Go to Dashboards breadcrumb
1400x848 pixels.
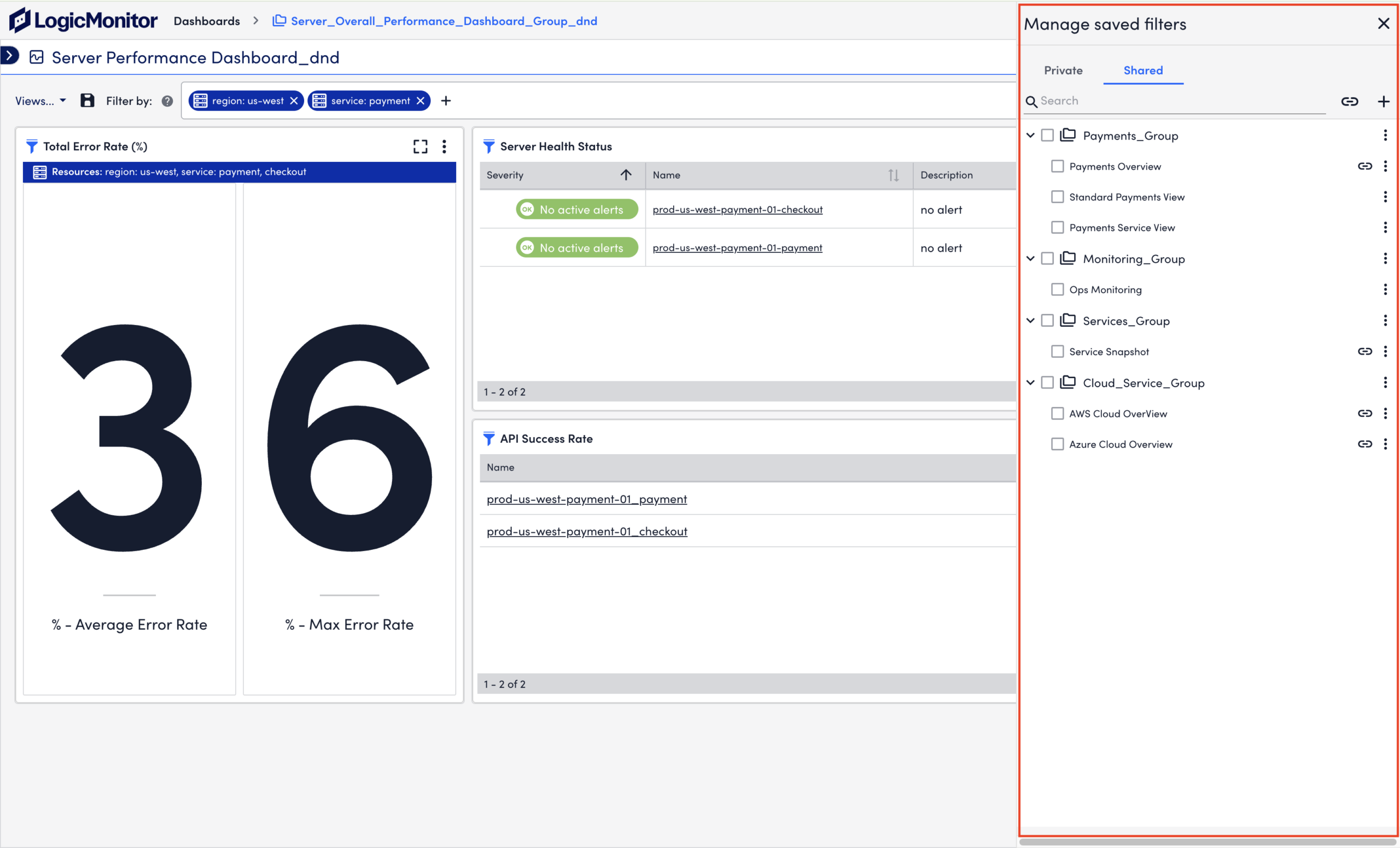(x=207, y=21)
